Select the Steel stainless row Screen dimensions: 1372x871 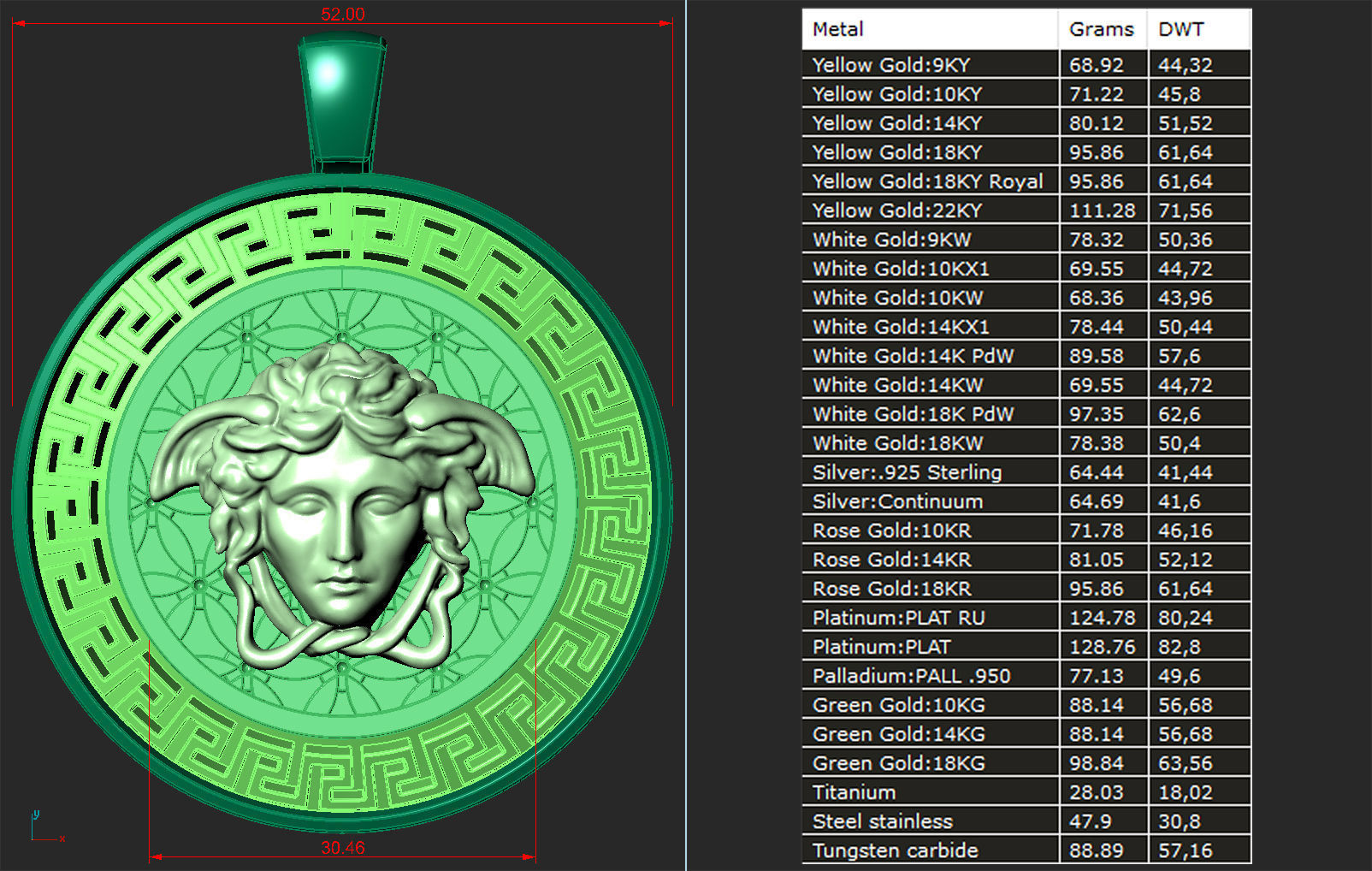(1026, 821)
